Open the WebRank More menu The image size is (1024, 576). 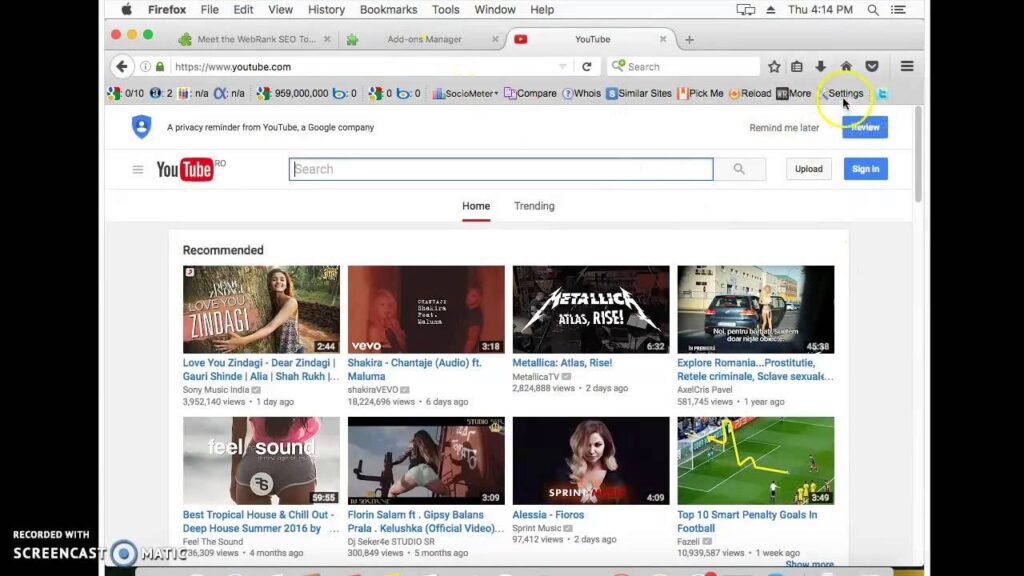793,93
